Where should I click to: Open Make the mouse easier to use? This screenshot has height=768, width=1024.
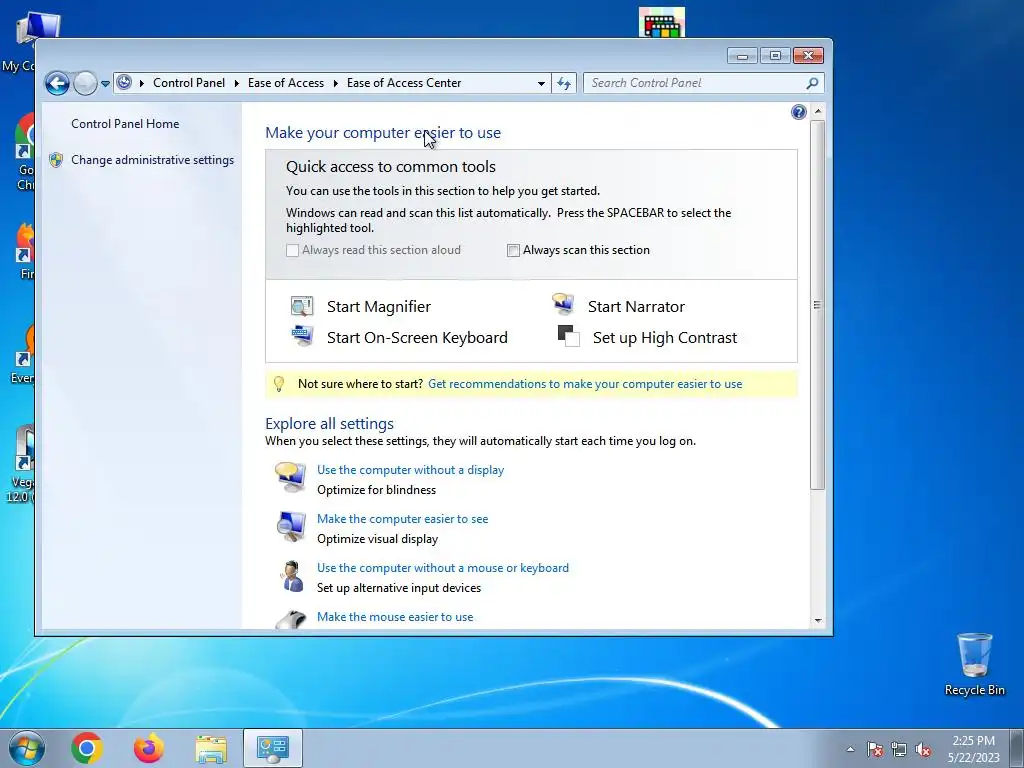395,616
